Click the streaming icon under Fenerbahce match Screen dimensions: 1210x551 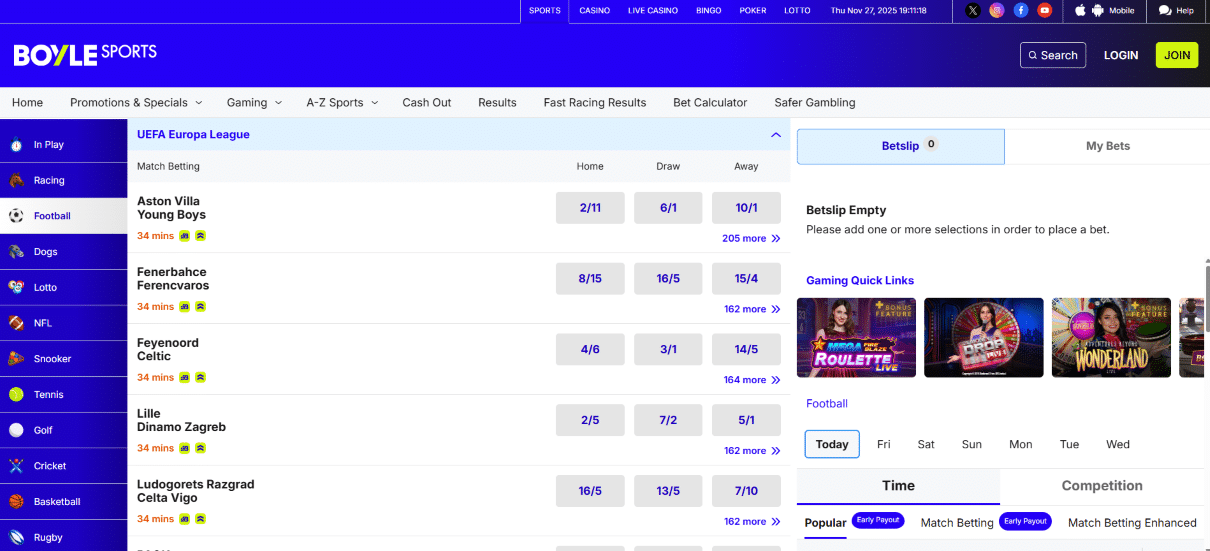[x=200, y=307]
